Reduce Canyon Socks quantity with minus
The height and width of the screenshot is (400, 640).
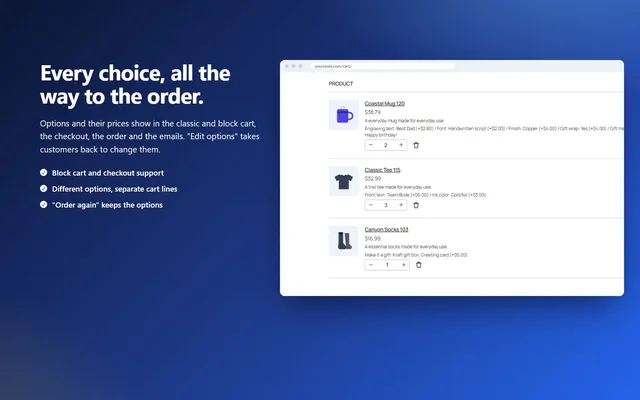coord(371,265)
